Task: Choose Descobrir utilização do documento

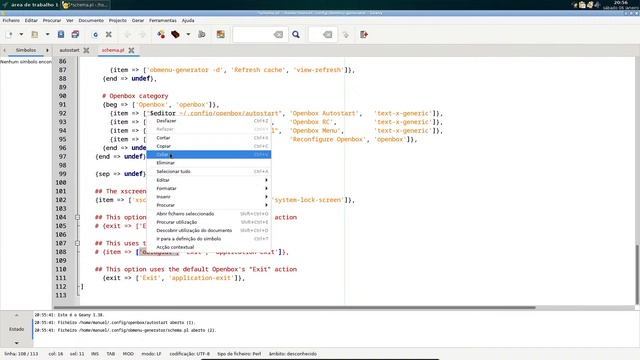Action: tap(209, 231)
